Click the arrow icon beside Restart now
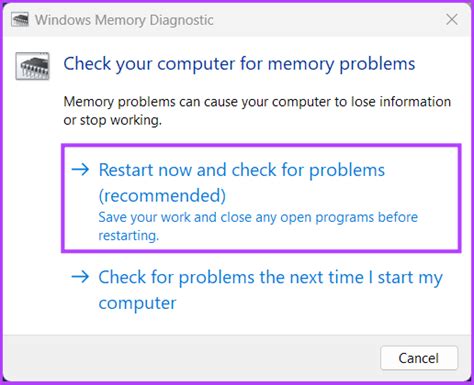The width and height of the screenshot is (474, 385). (80, 170)
